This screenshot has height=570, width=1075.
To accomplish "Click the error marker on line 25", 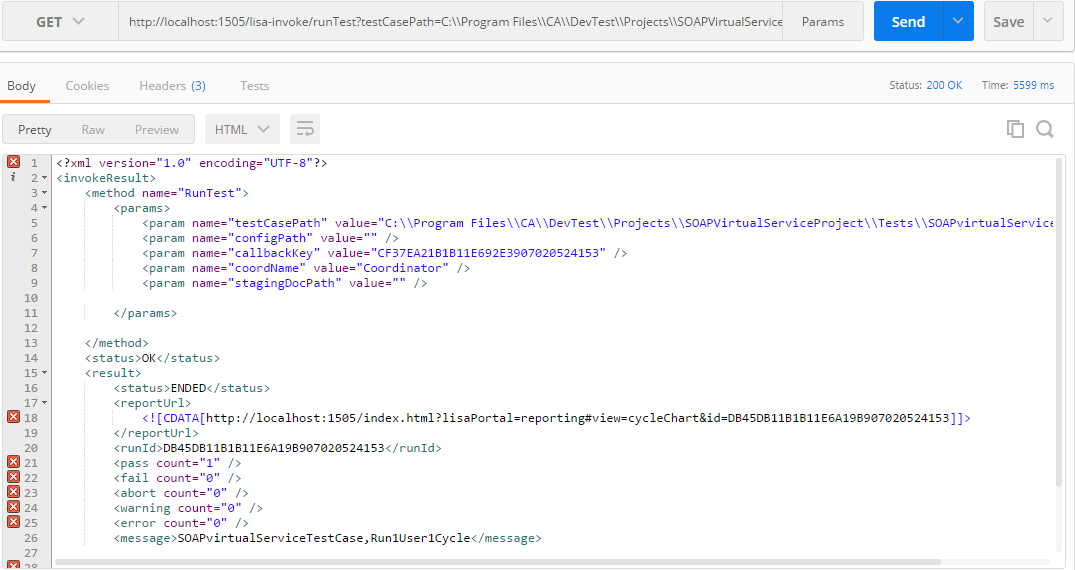I will (14, 523).
